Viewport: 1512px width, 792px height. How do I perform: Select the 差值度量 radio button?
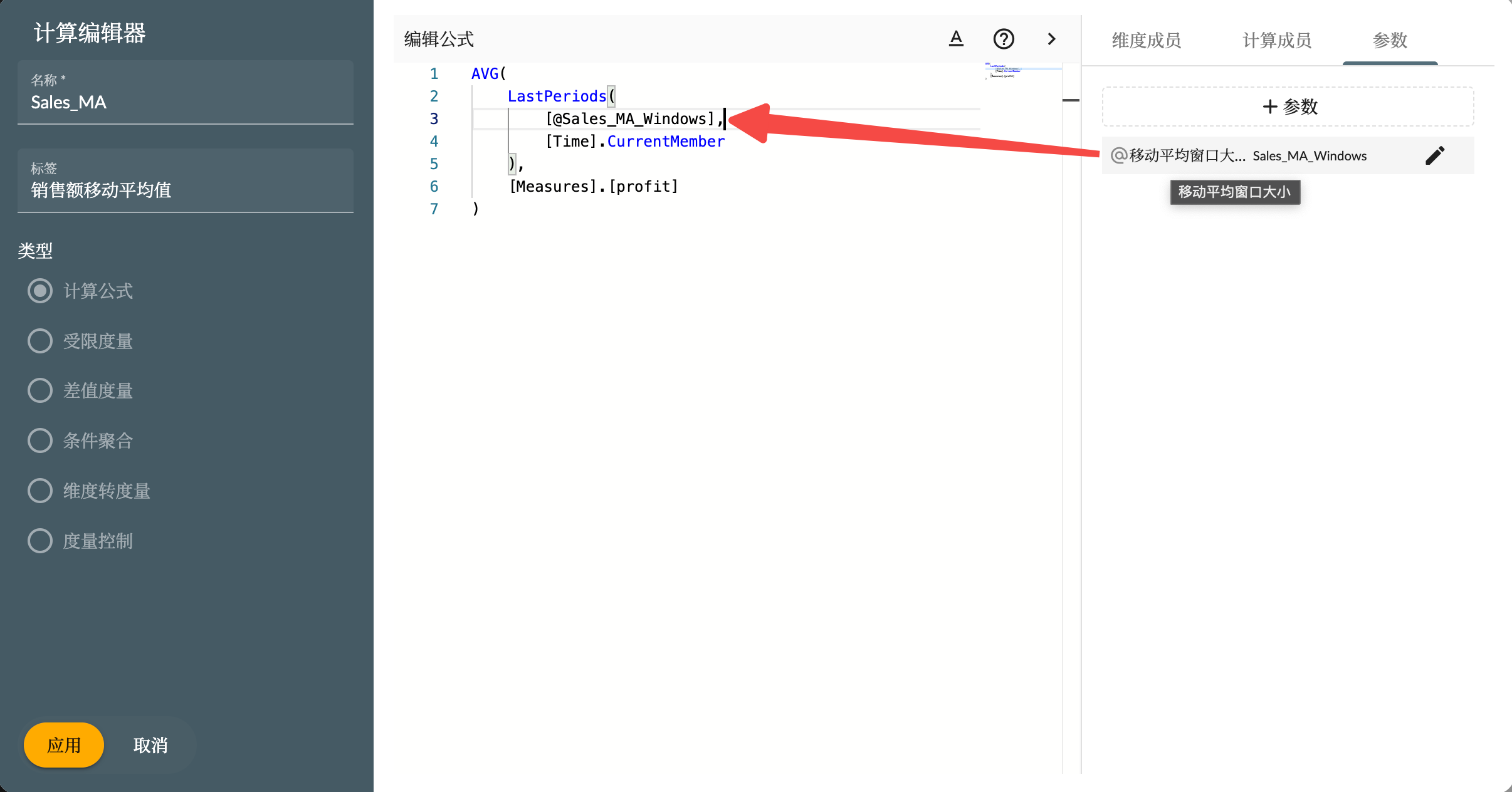(40, 390)
